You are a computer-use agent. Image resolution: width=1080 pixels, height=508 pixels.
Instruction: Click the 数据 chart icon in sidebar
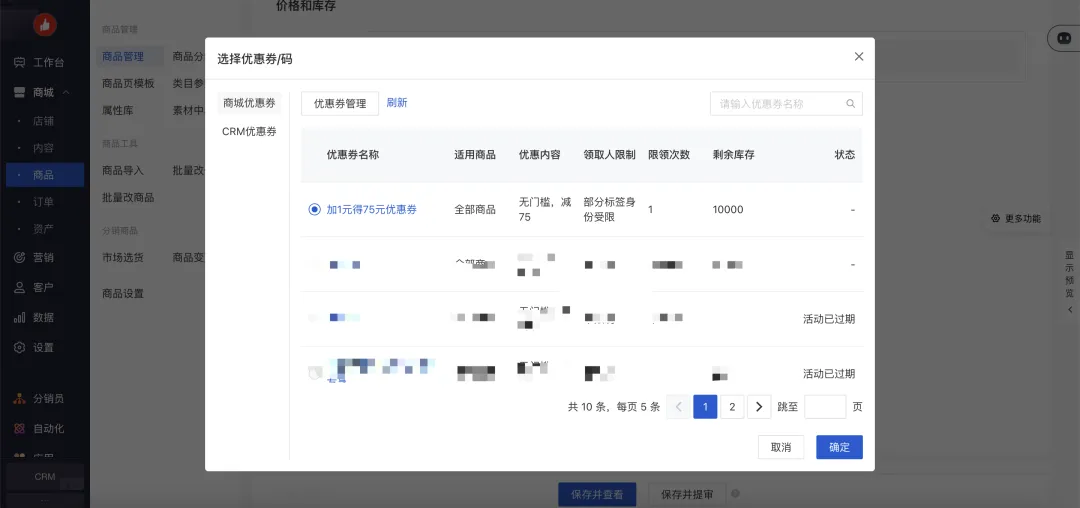[x=19, y=317]
